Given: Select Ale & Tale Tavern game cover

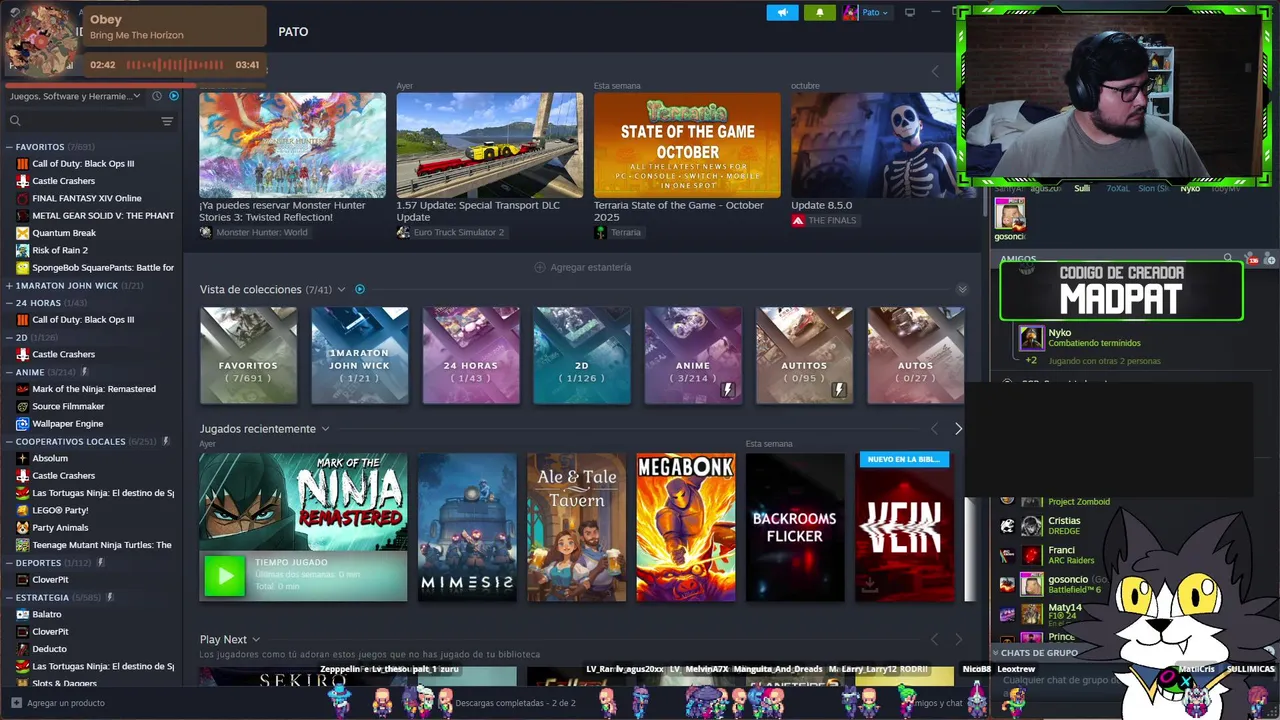Looking at the screenshot, I should 576,528.
